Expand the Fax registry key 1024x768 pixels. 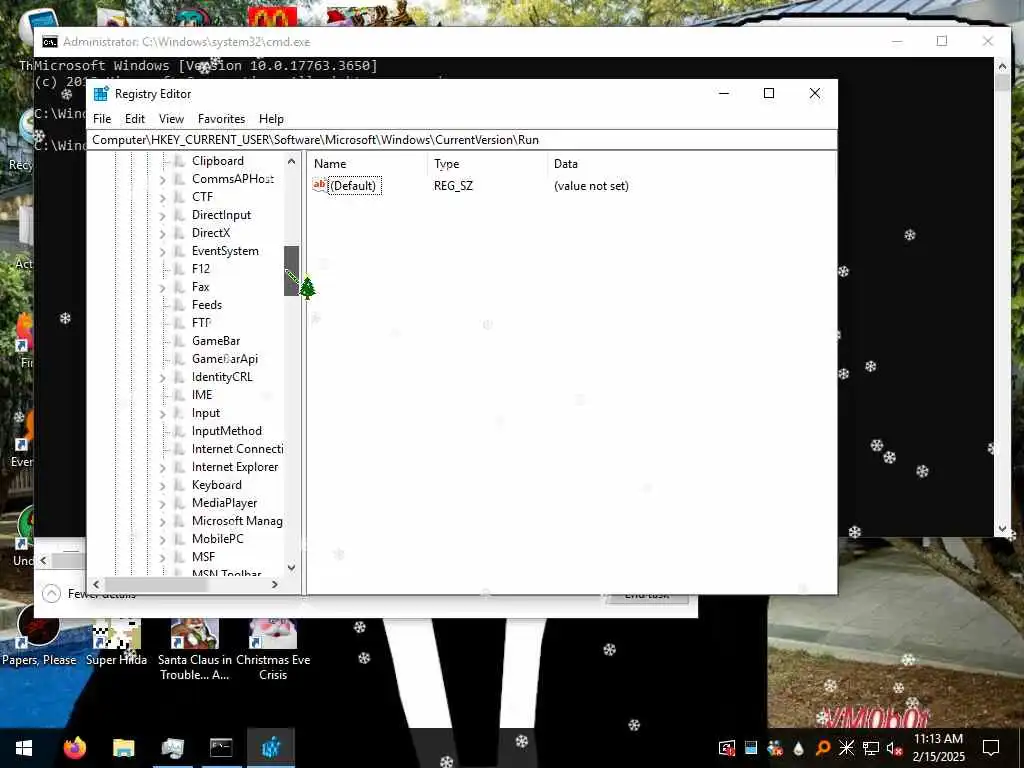tap(163, 287)
